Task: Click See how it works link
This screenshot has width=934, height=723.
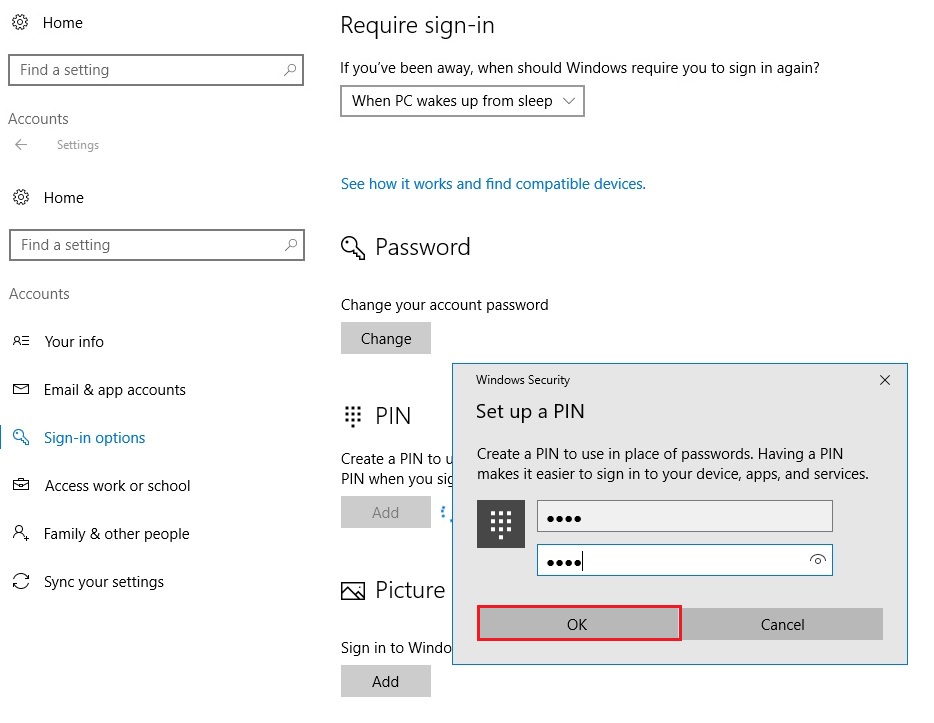Action: pyautogui.click(x=493, y=184)
